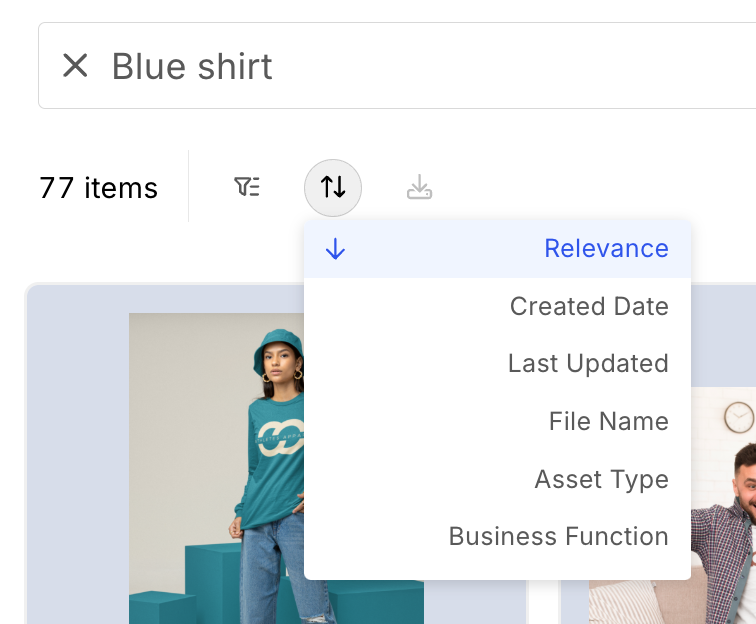Open the filter panel icon

[x=247, y=187]
